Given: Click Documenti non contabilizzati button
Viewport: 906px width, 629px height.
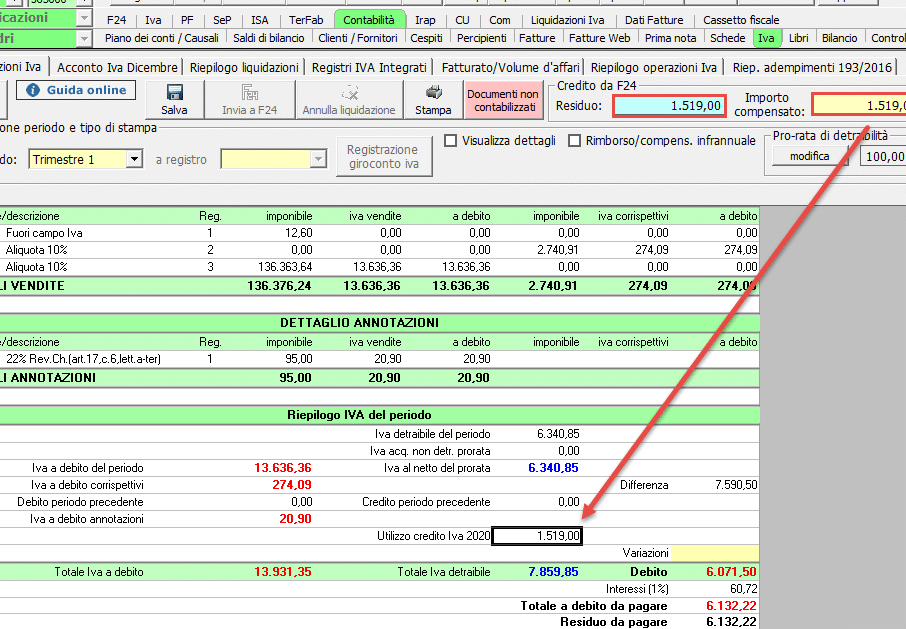Looking at the screenshot, I should pos(503,101).
